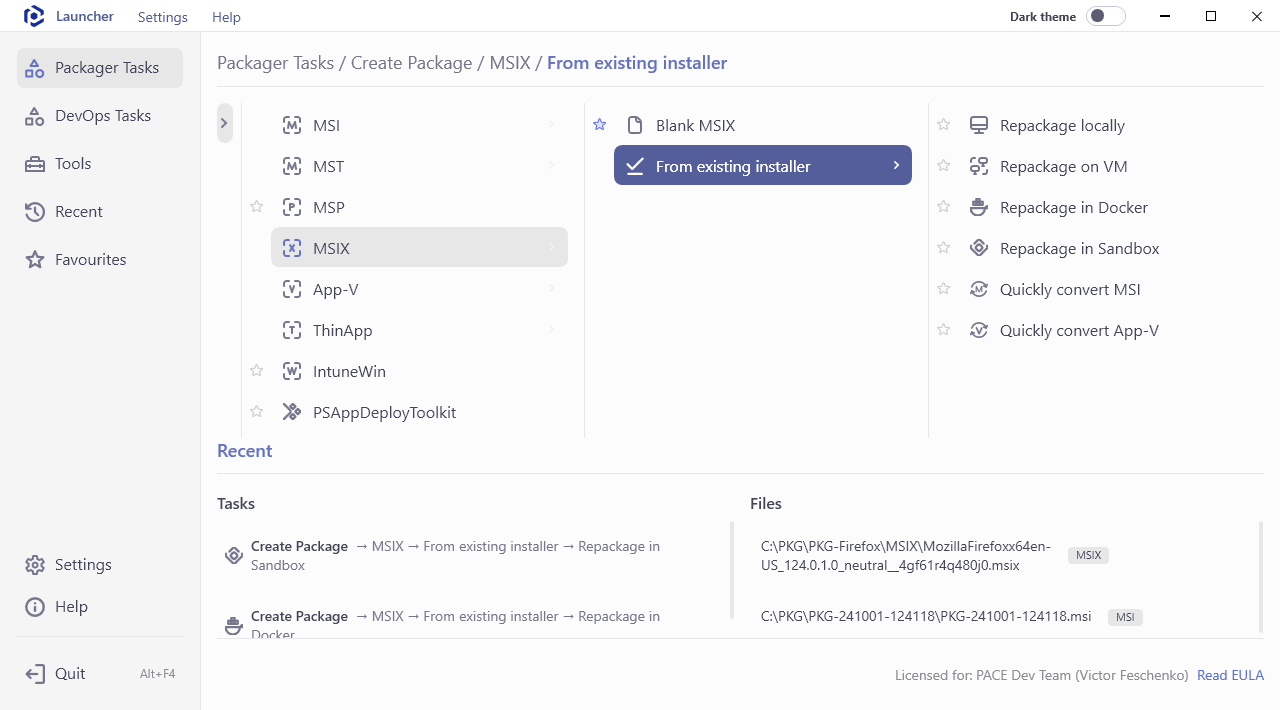Click the Packager Tasks sidebar icon
The height and width of the screenshot is (710, 1280).
point(35,68)
